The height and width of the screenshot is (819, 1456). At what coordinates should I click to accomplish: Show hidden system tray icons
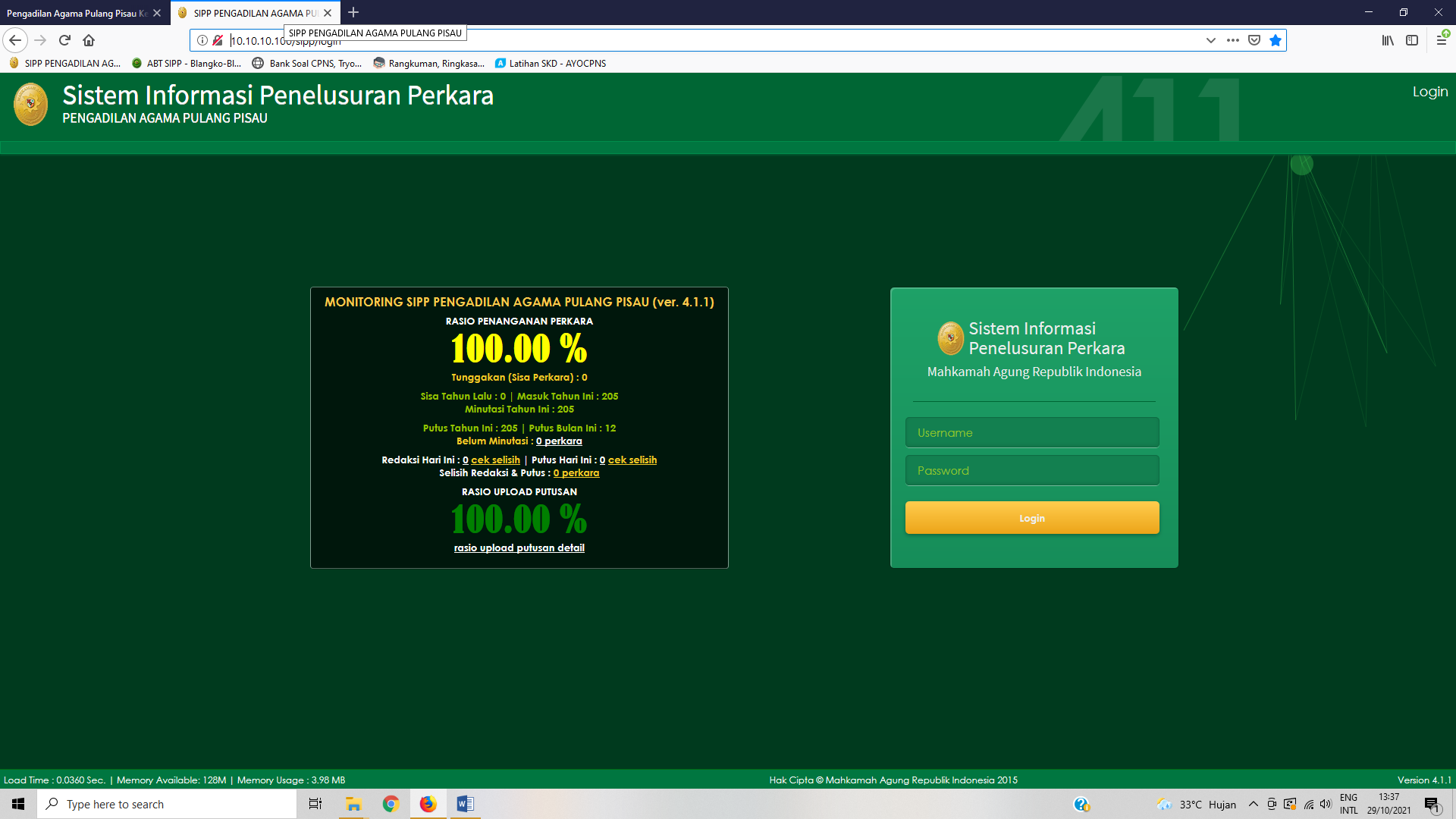click(x=1253, y=805)
